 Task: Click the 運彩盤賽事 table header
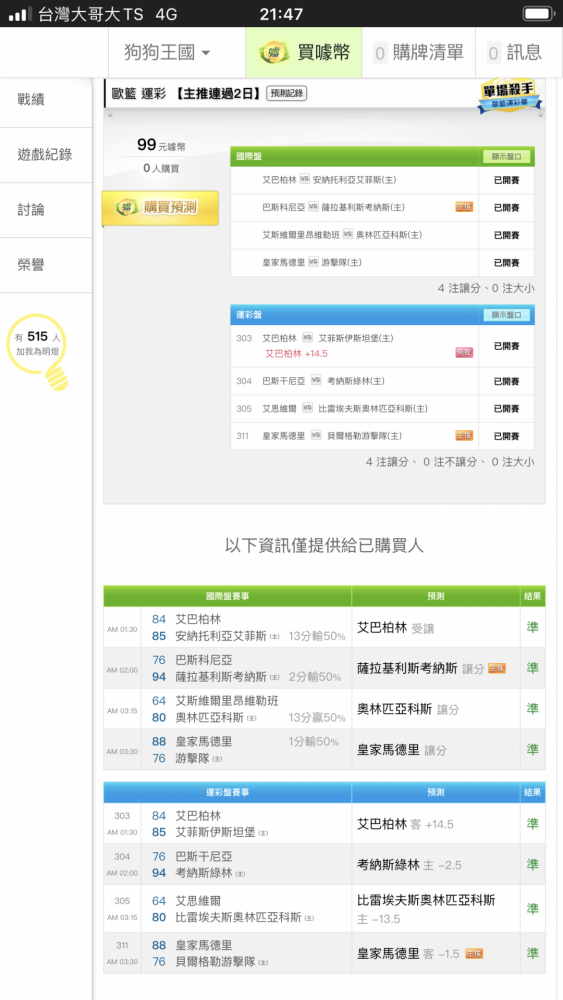[228, 792]
